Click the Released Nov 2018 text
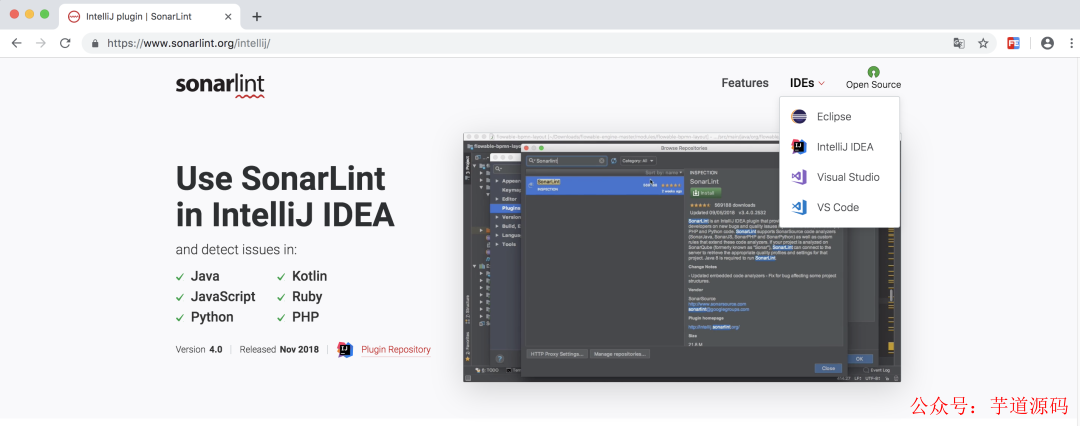 point(279,349)
